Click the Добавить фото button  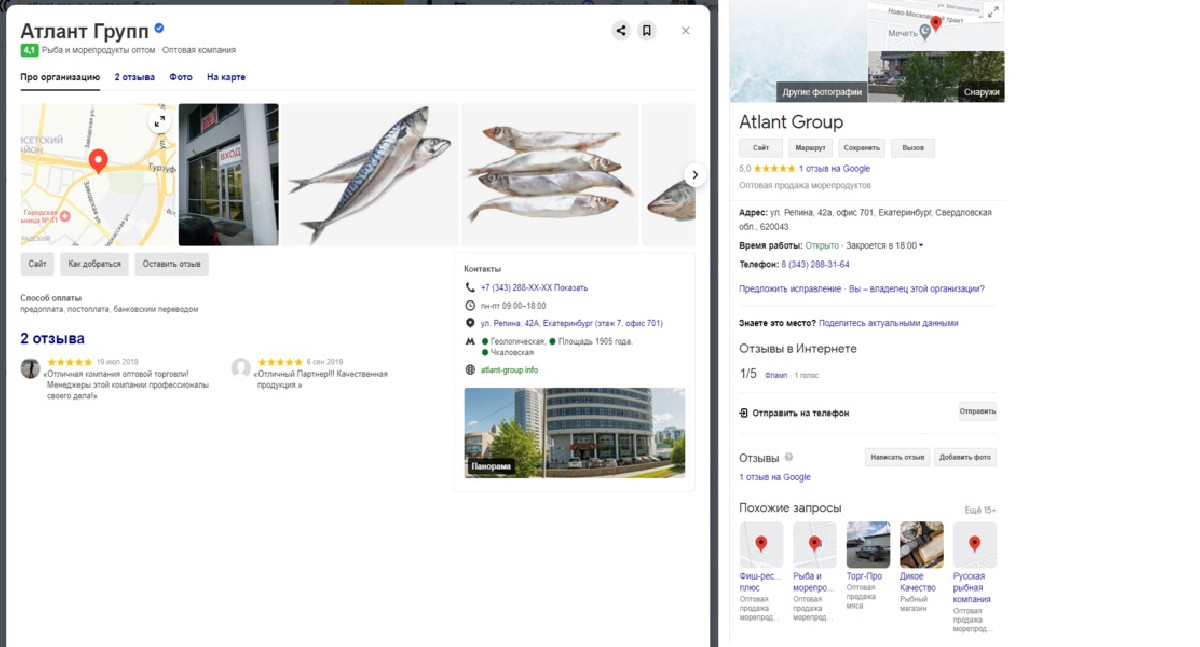tap(965, 457)
